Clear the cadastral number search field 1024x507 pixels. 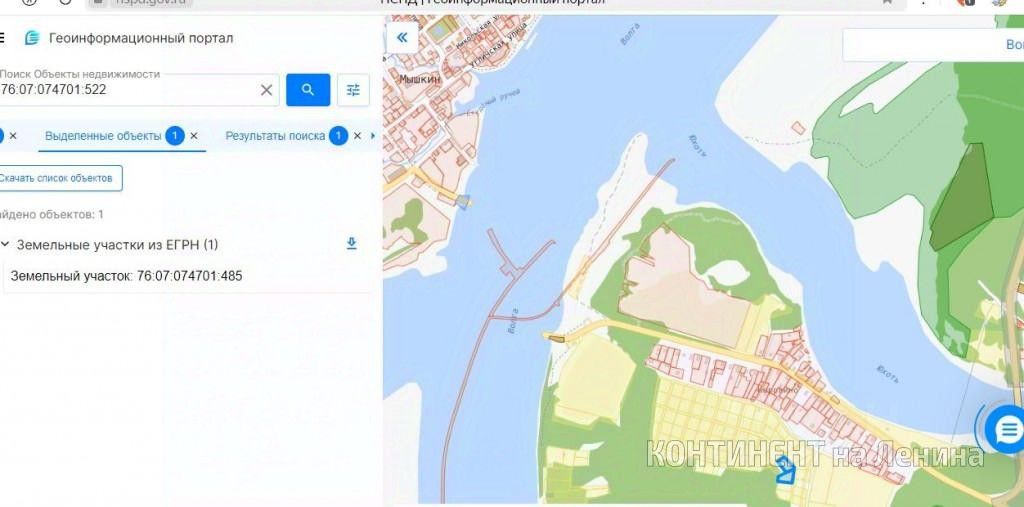[266, 90]
